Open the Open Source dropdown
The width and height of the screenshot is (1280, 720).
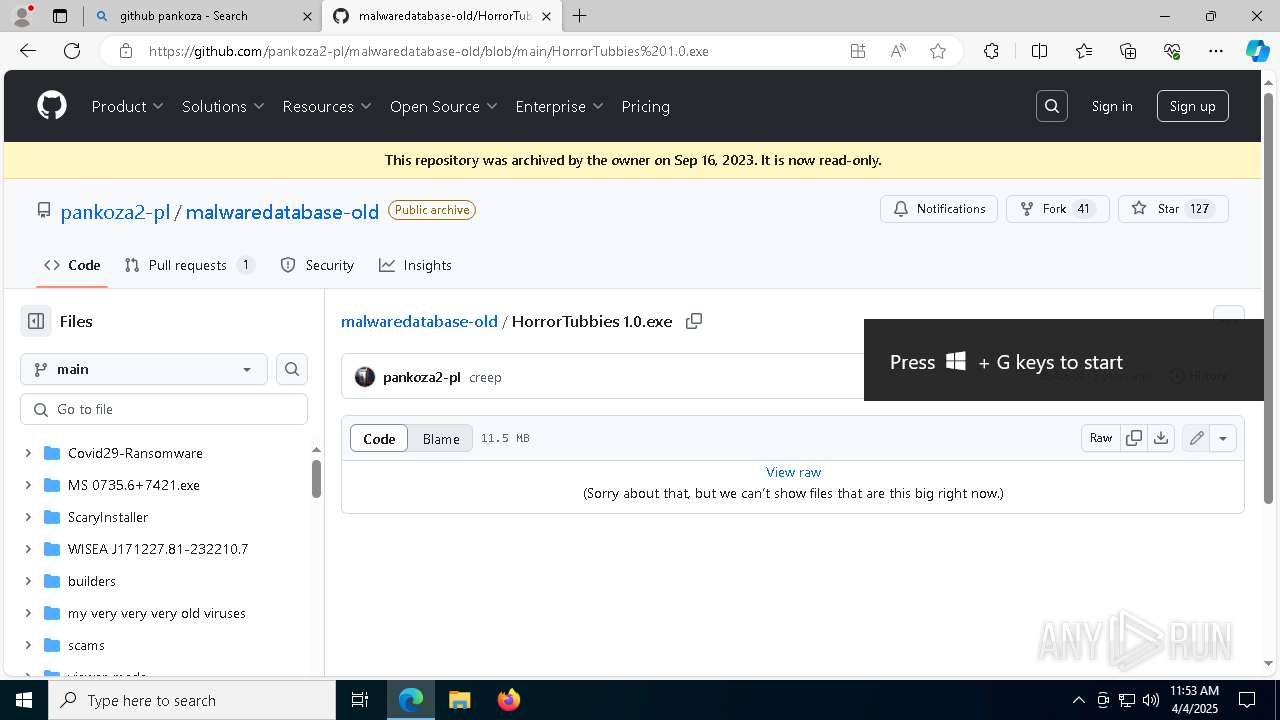[x=444, y=106]
